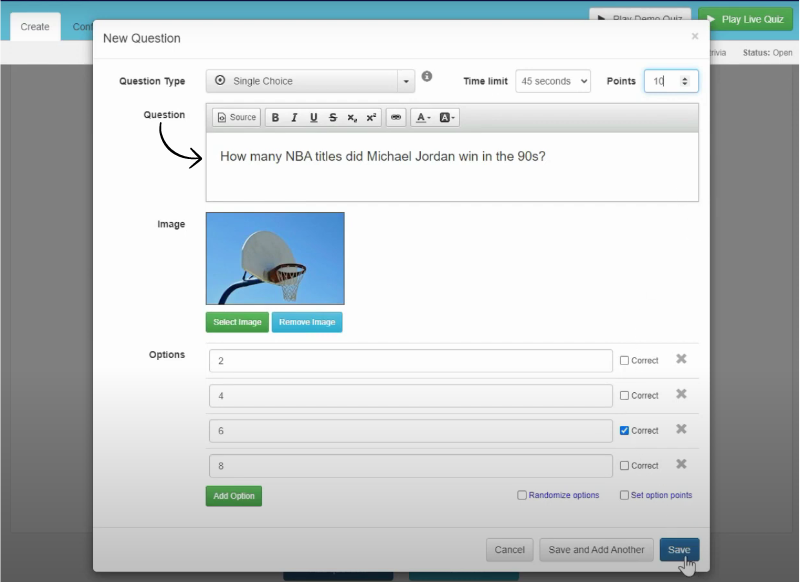Delete the option with value 6
The image size is (800, 582).
pyautogui.click(x=681, y=429)
